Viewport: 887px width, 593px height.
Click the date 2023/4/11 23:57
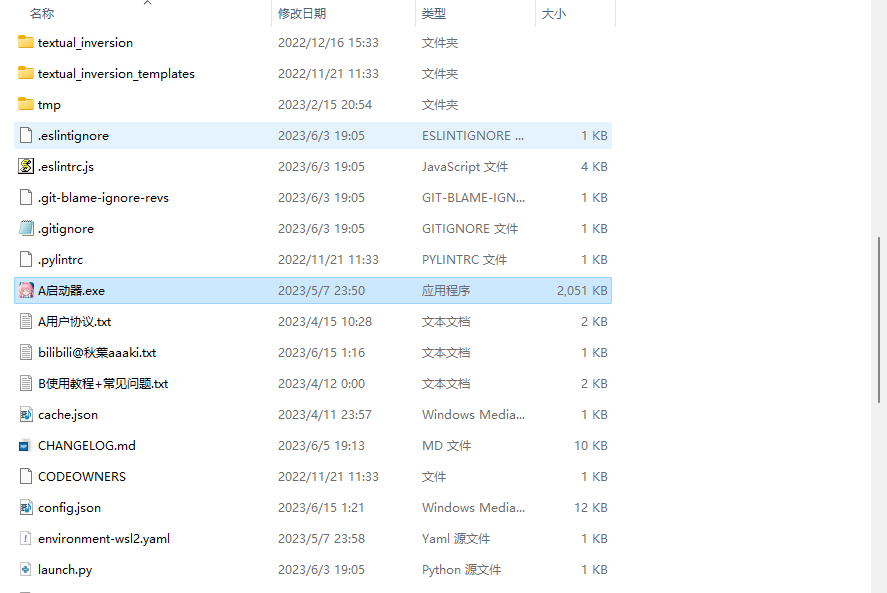pos(325,415)
